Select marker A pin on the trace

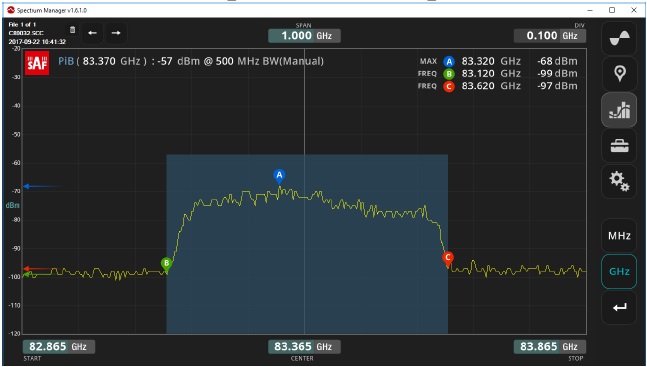279,176
